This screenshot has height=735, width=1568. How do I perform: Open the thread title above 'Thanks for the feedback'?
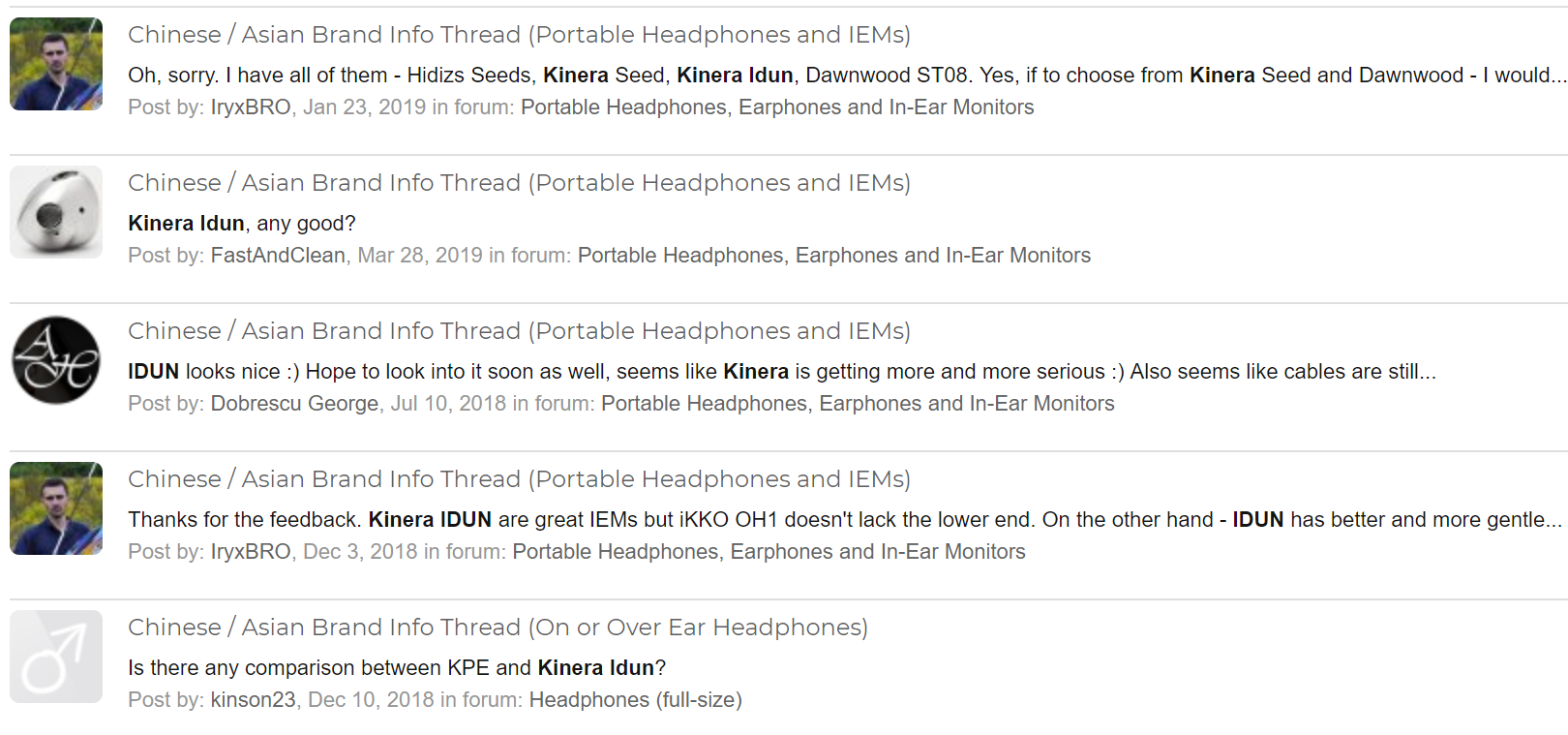[519, 479]
